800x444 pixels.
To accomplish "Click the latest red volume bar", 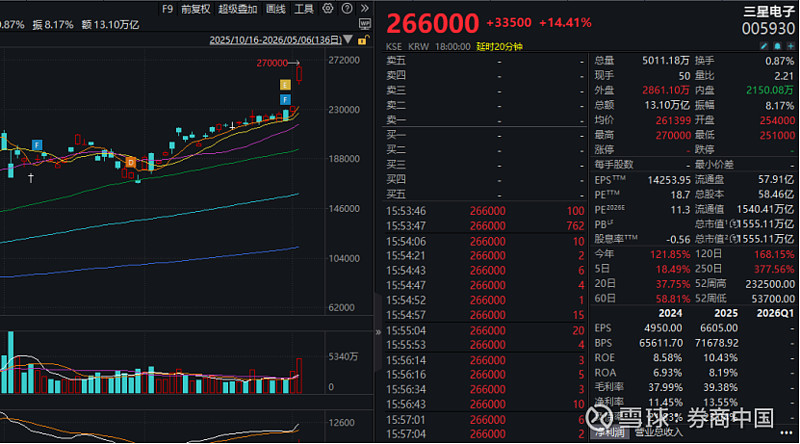I will pos(299,376).
